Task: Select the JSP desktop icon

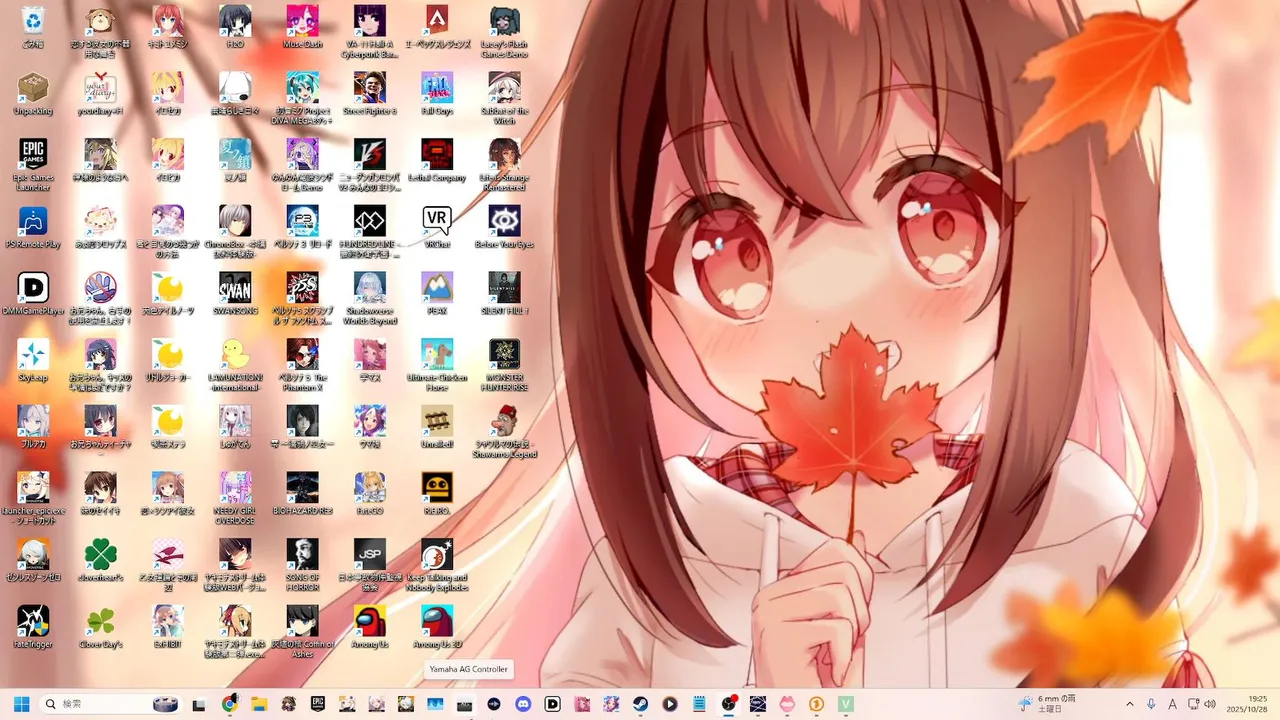Action: 369,554
